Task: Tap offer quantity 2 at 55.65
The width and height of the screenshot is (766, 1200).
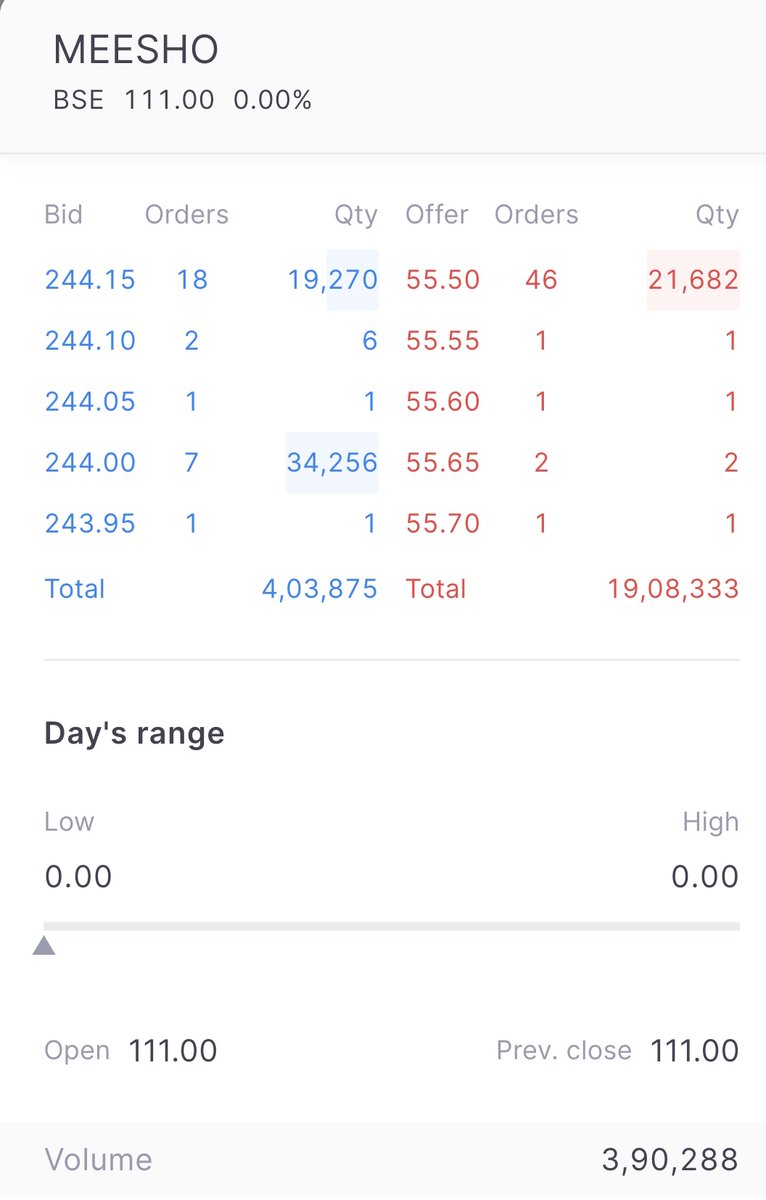Action: click(731, 463)
